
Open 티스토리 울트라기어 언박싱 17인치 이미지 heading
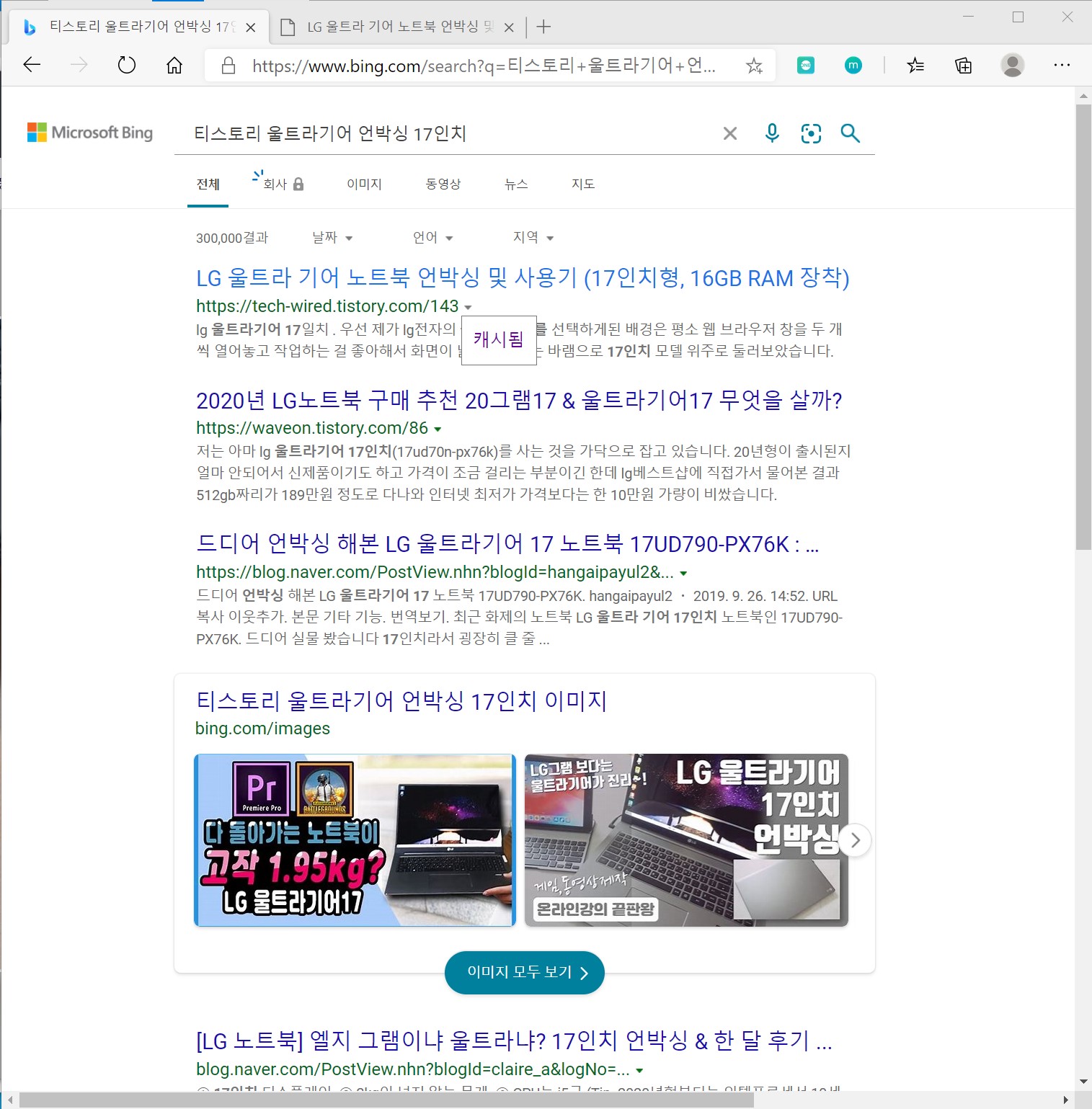pos(401,701)
